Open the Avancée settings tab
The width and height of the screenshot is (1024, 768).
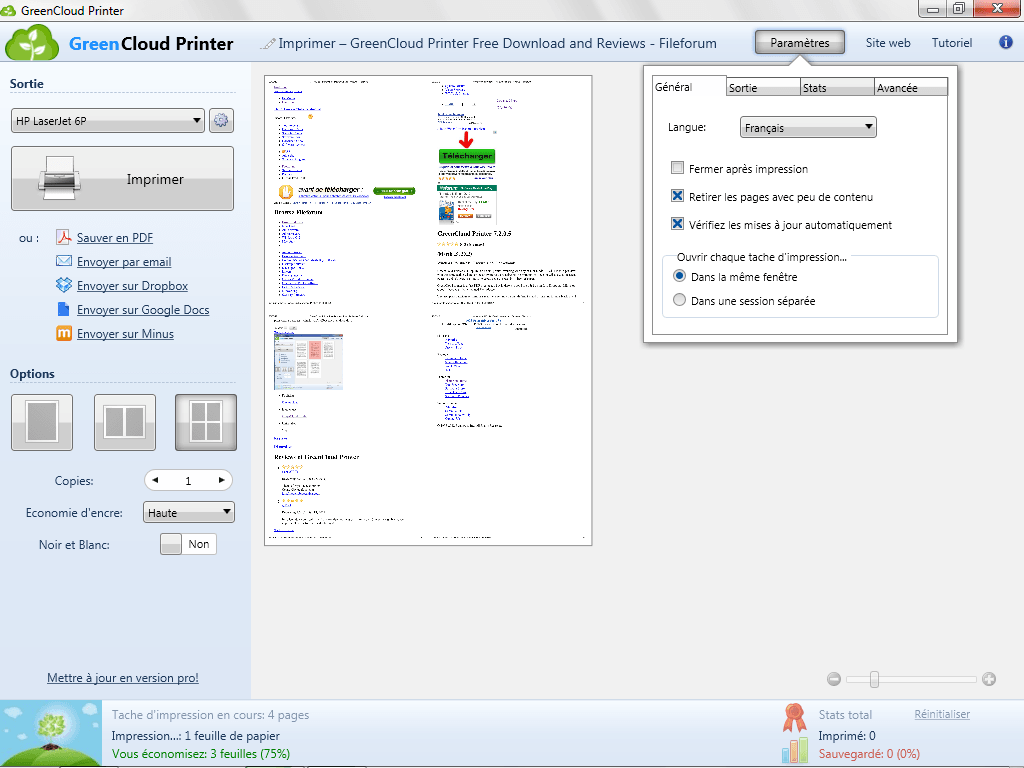[x=910, y=88]
